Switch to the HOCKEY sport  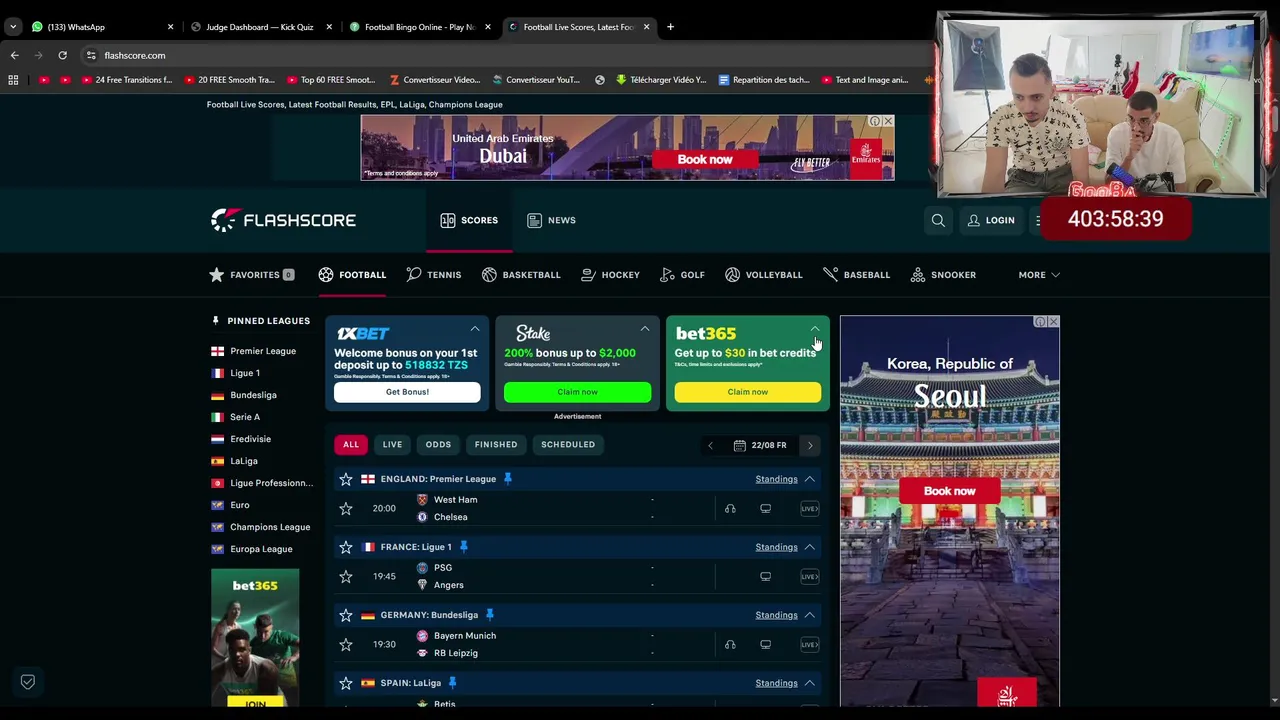[x=610, y=275]
